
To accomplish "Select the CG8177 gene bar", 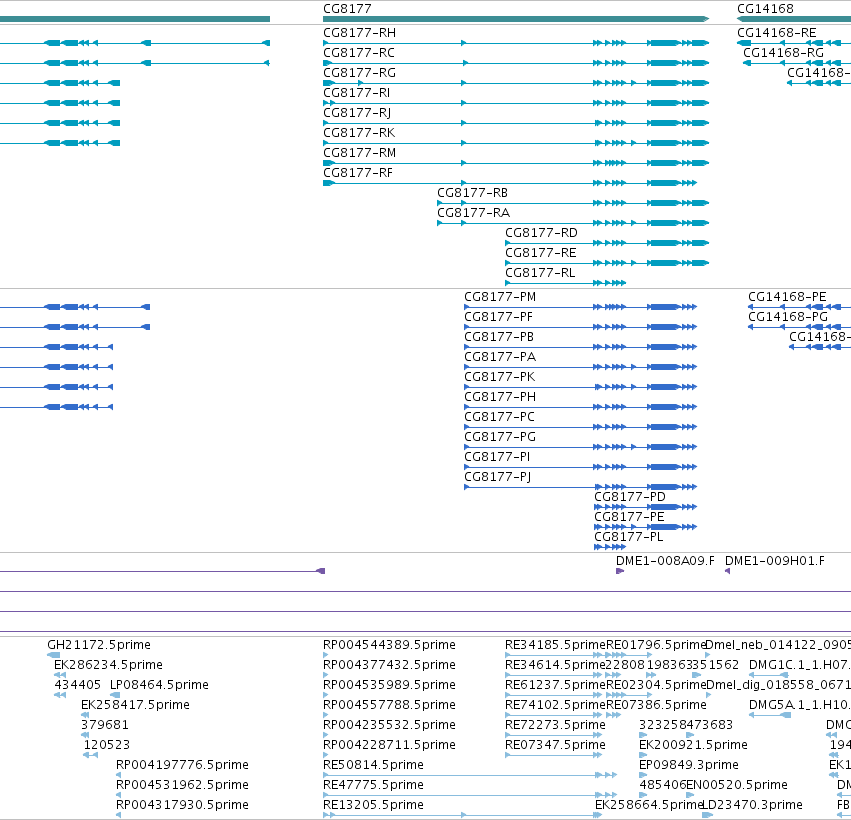I will [516, 19].
